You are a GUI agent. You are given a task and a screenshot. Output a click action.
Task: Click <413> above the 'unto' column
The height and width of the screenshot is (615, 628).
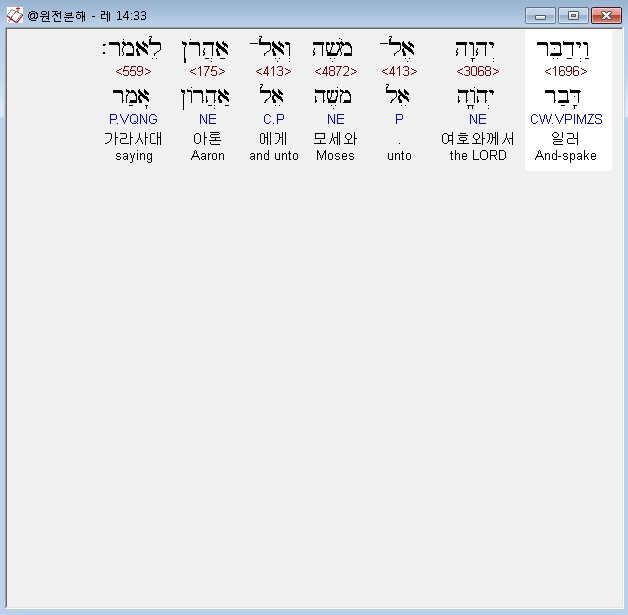click(399, 71)
